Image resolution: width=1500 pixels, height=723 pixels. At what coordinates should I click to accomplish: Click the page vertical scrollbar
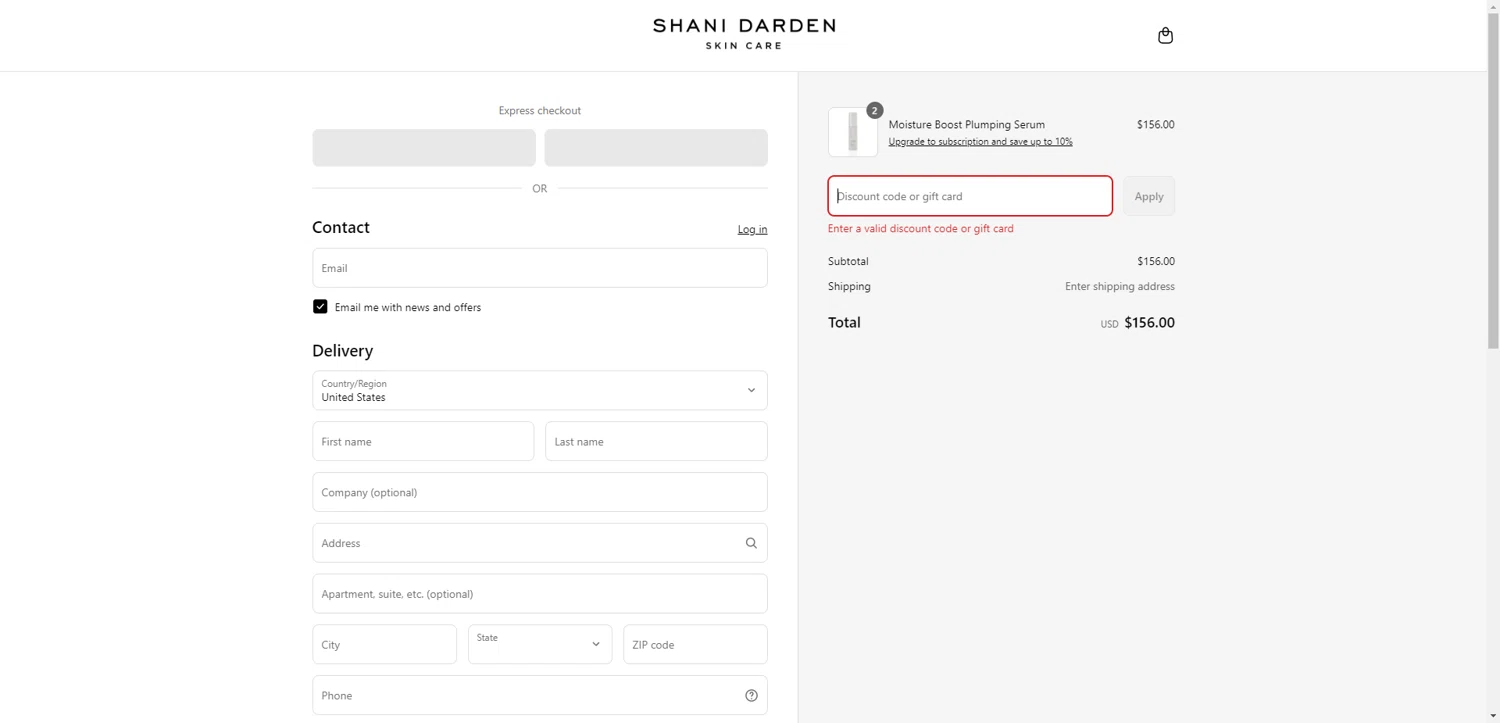click(1493, 180)
